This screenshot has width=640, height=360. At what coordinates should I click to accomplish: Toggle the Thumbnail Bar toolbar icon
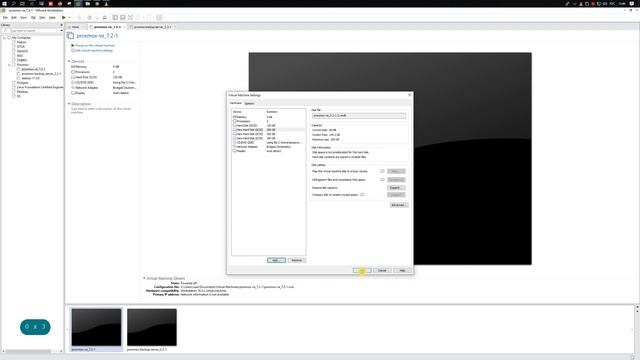tap(122, 18)
